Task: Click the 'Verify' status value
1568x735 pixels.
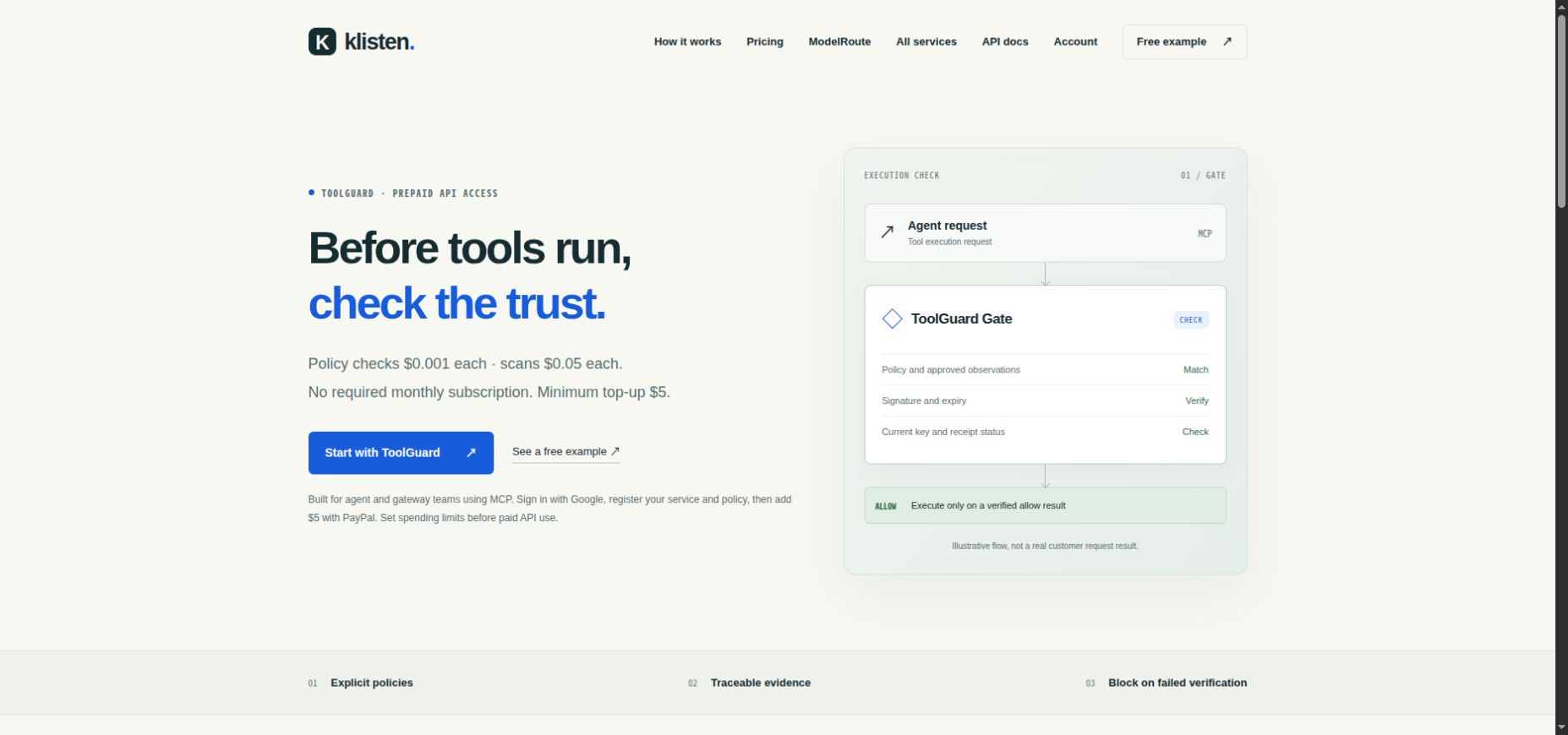Action: 1197,400
